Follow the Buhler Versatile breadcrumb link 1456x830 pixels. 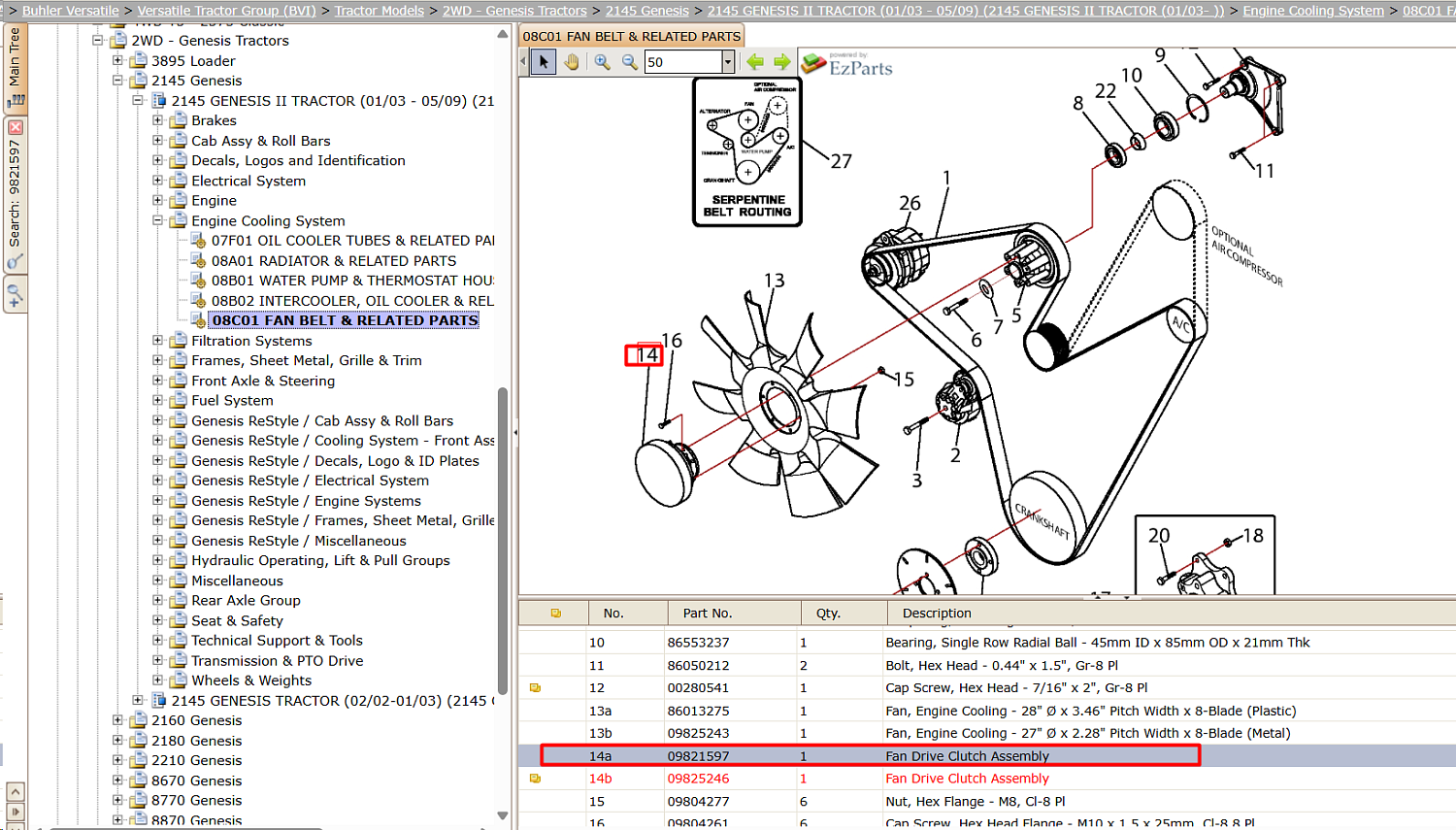click(71, 11)
